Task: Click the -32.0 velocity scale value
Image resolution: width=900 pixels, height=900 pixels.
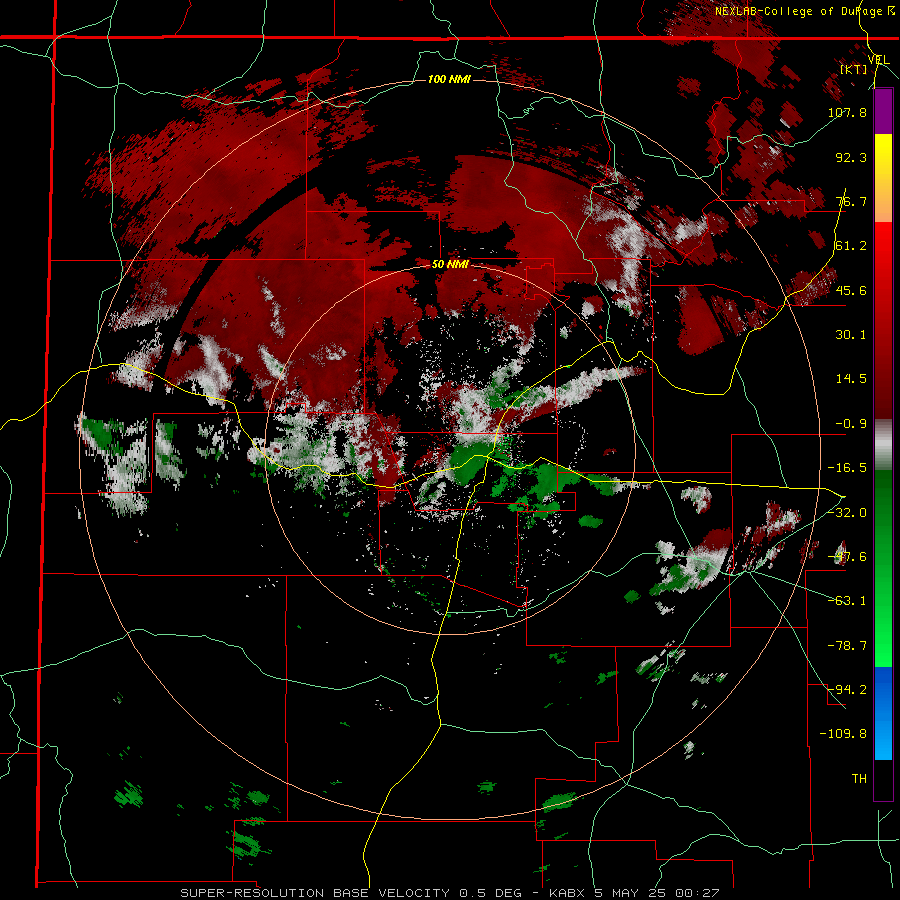Action: click(847, 513)
